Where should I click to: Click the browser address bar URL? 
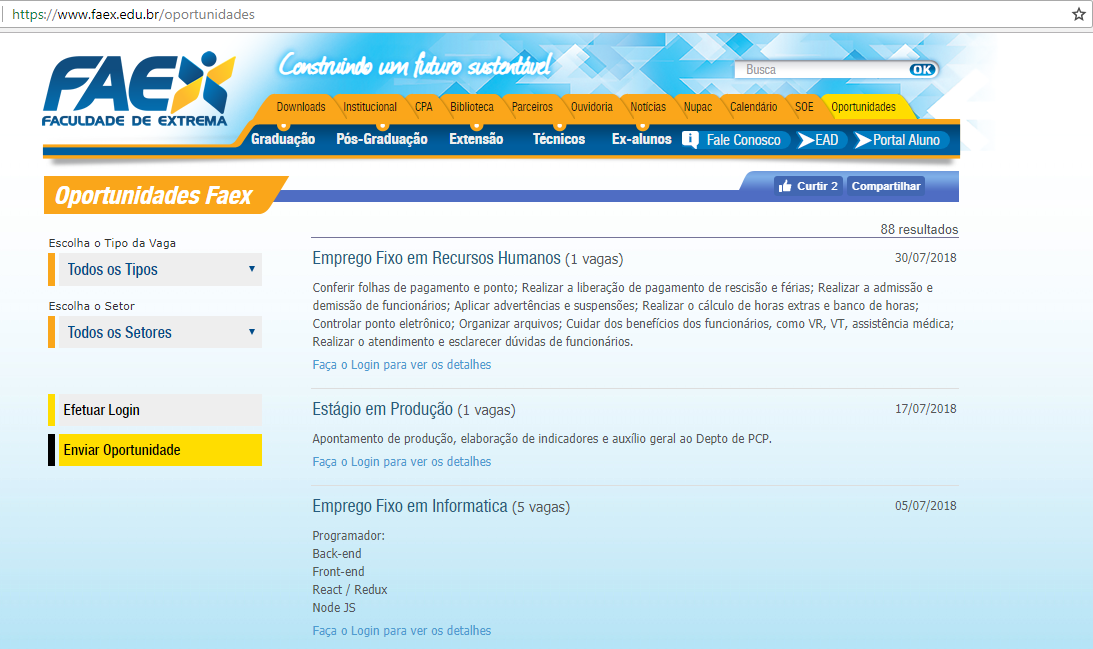(x=133, y=14)
